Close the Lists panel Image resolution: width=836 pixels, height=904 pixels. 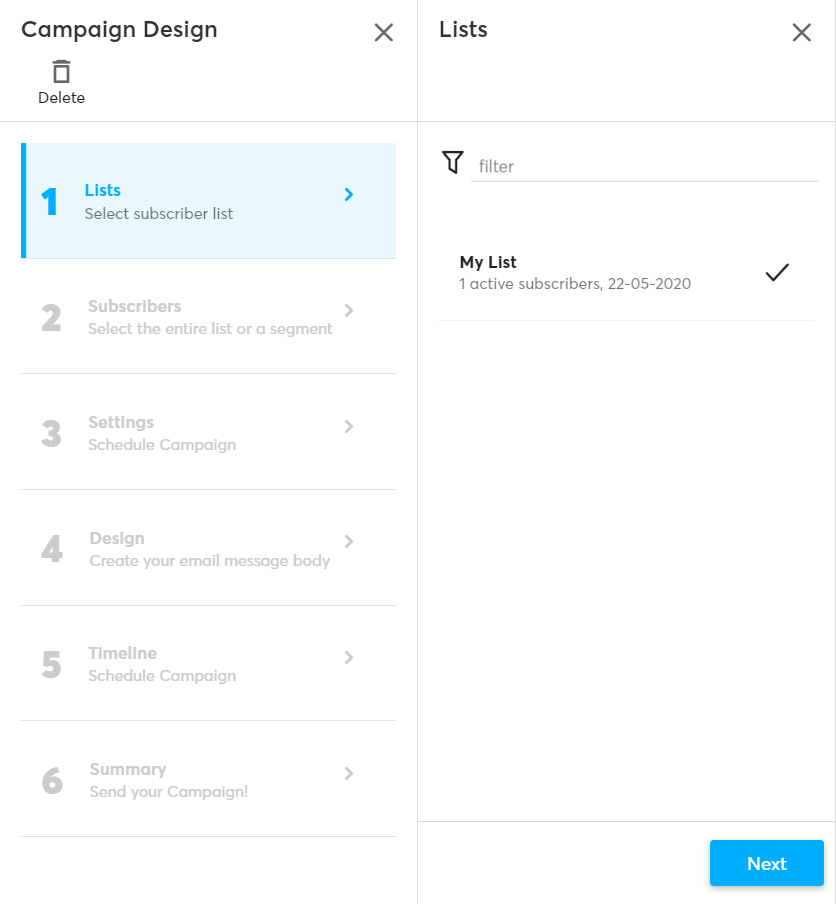pos(801,33)
